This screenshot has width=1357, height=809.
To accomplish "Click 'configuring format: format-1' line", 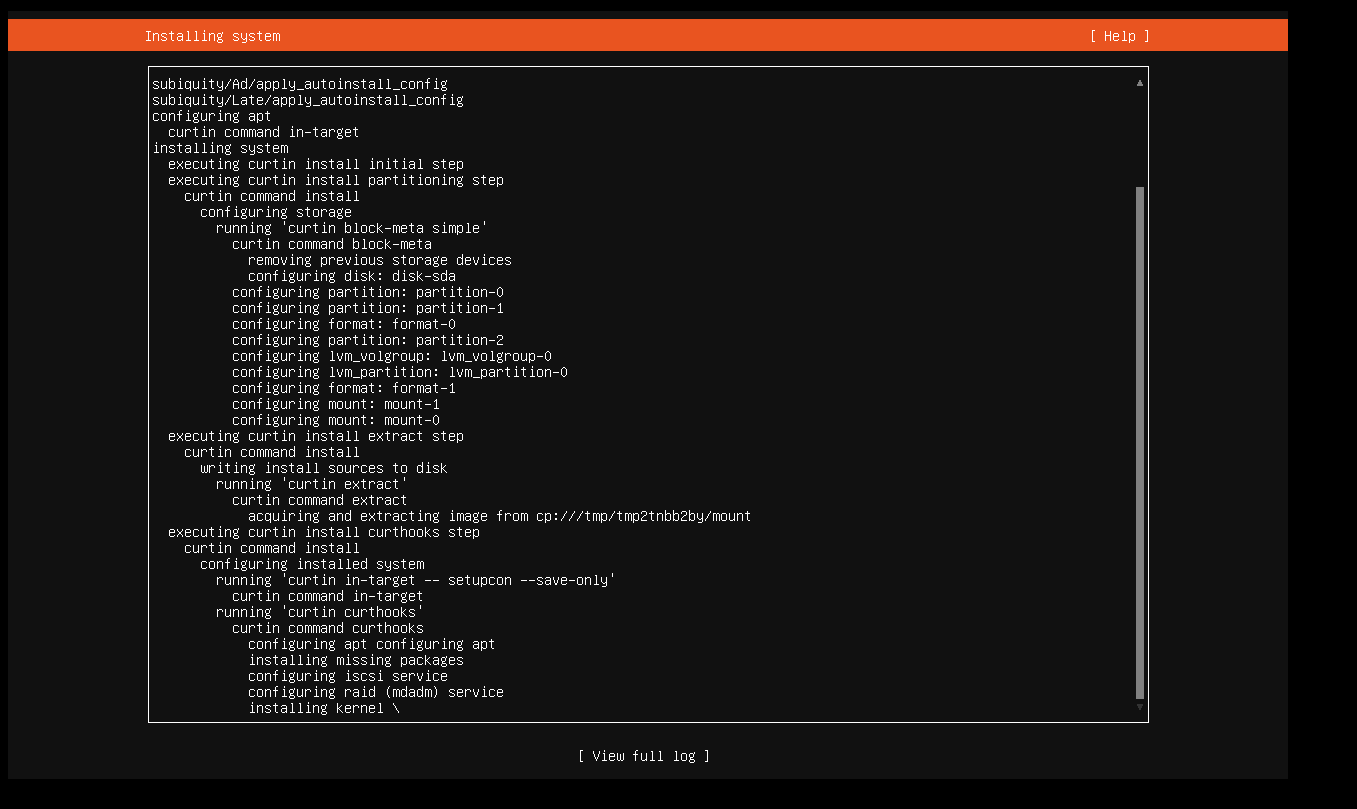I will (344, 388).
